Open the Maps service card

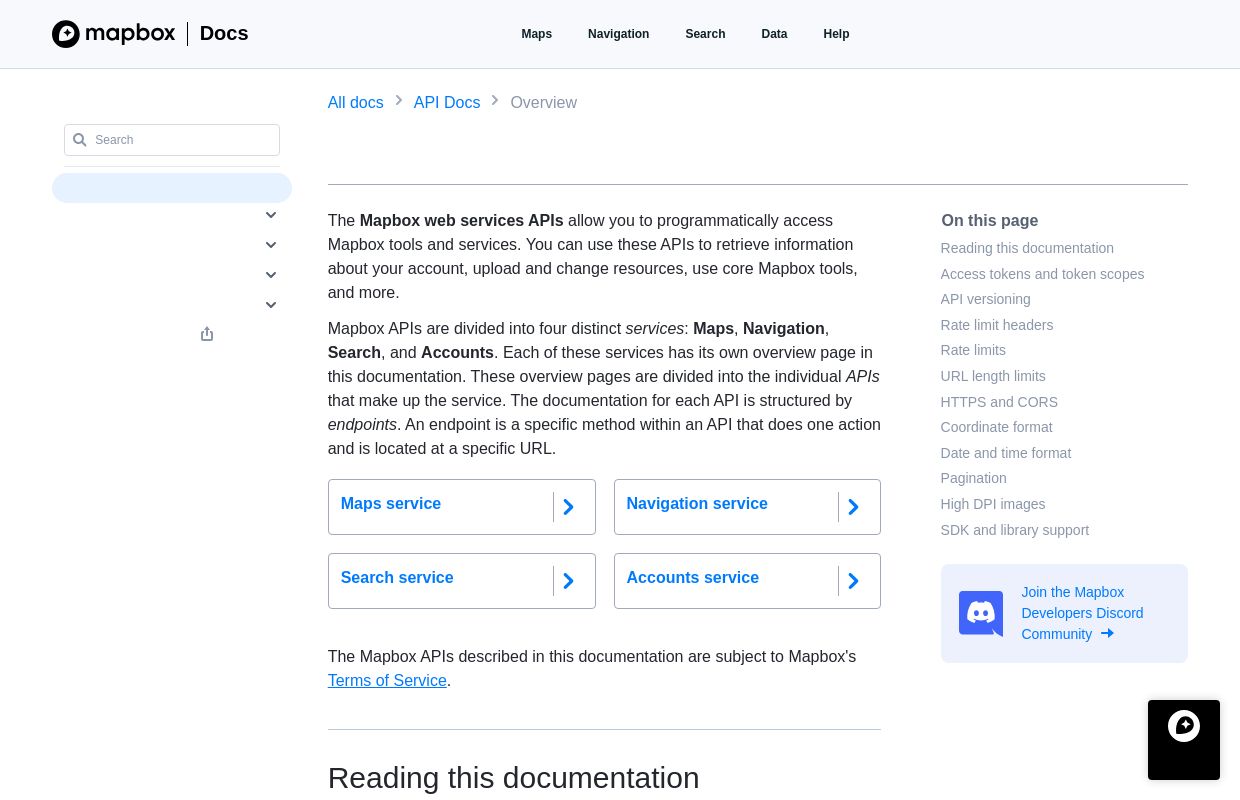pos(462,507)
